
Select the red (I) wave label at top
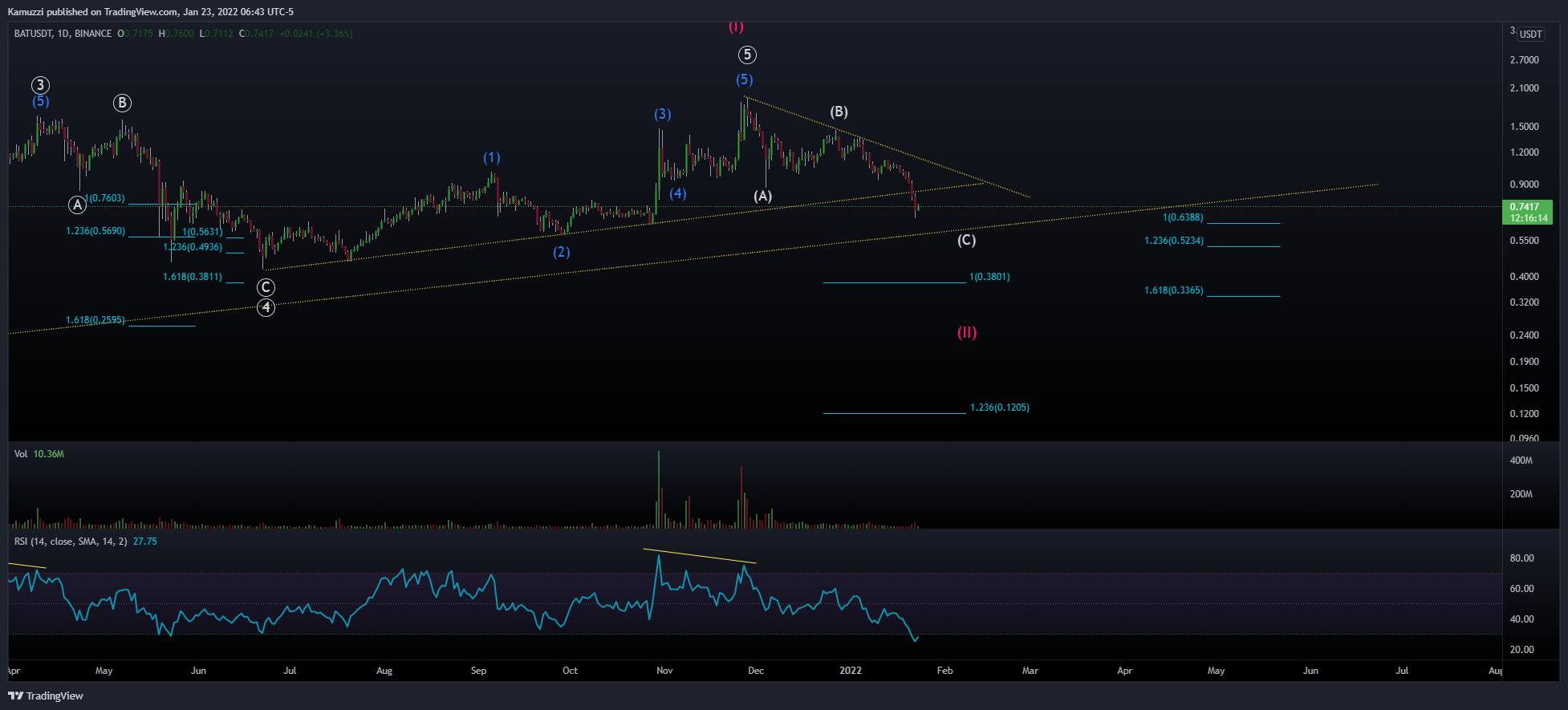736,26
